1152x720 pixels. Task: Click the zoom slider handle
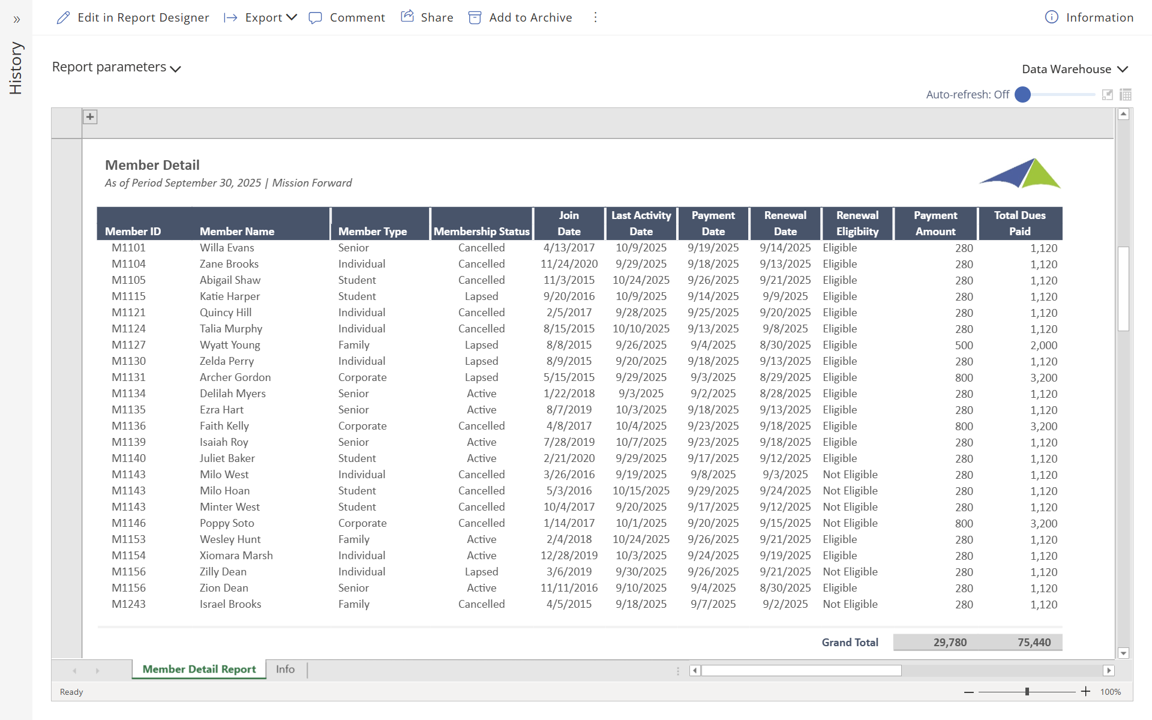(x=1027, y=692)
